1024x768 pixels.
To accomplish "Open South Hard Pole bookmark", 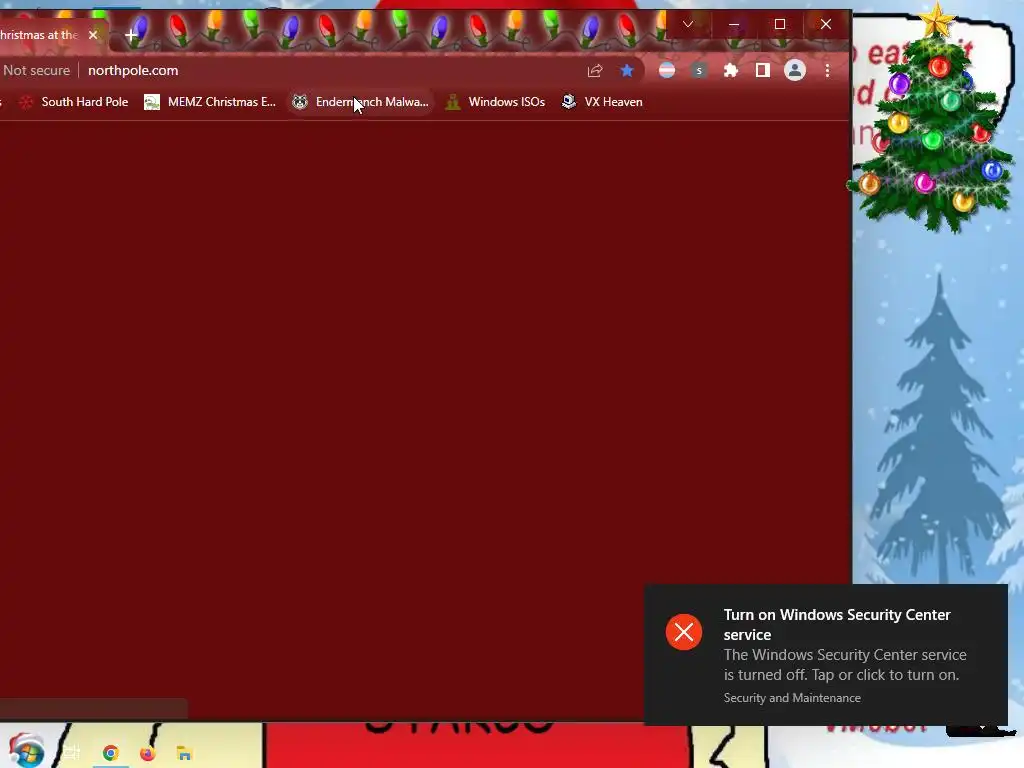I will coord(73,102).
